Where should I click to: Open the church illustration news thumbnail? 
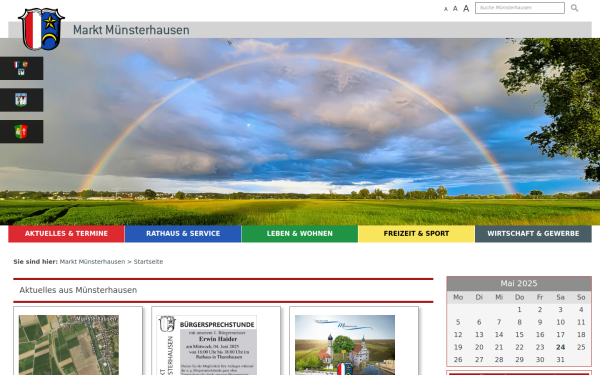[x=345, y=345]
